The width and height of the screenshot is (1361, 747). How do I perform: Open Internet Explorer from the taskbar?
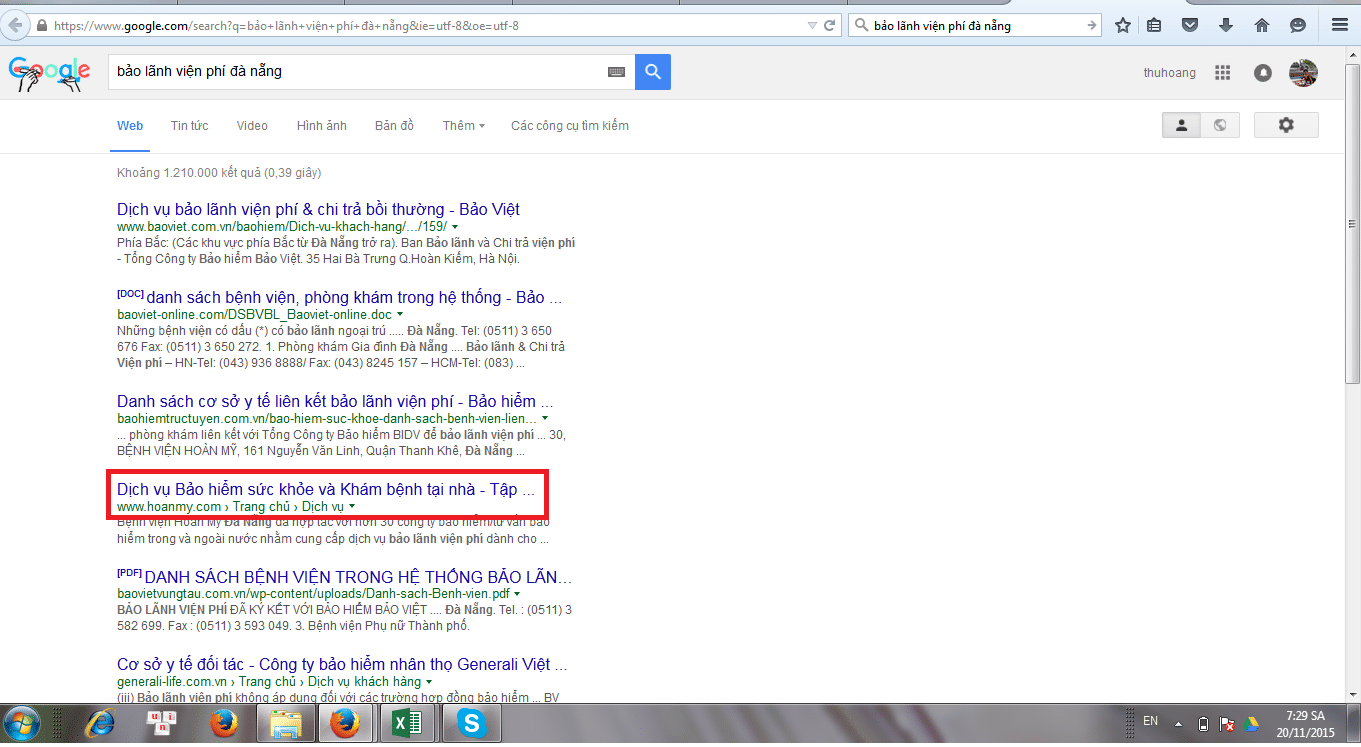99,723
